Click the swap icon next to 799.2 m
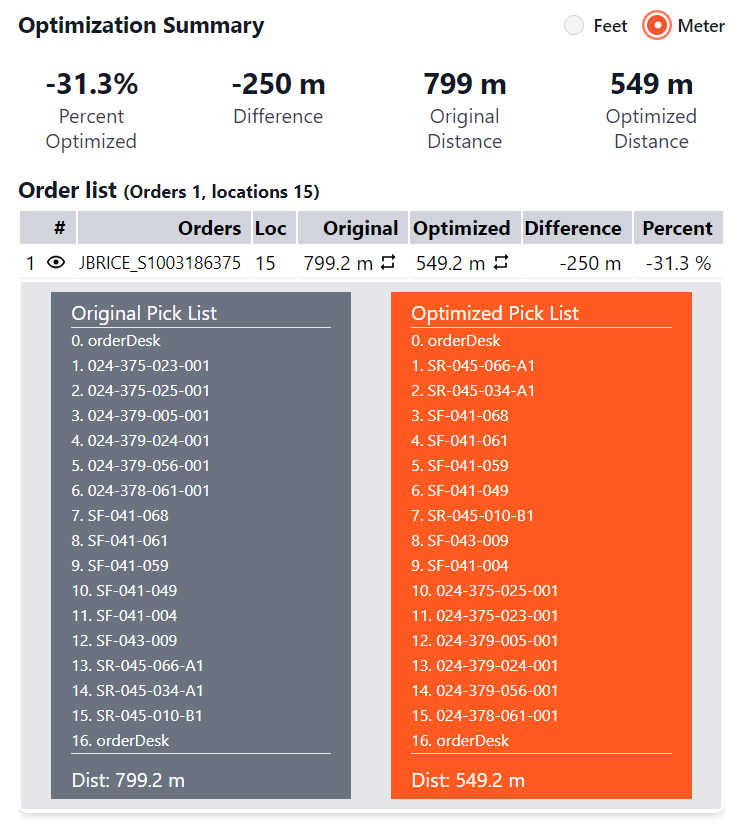 tap(388, 264)
